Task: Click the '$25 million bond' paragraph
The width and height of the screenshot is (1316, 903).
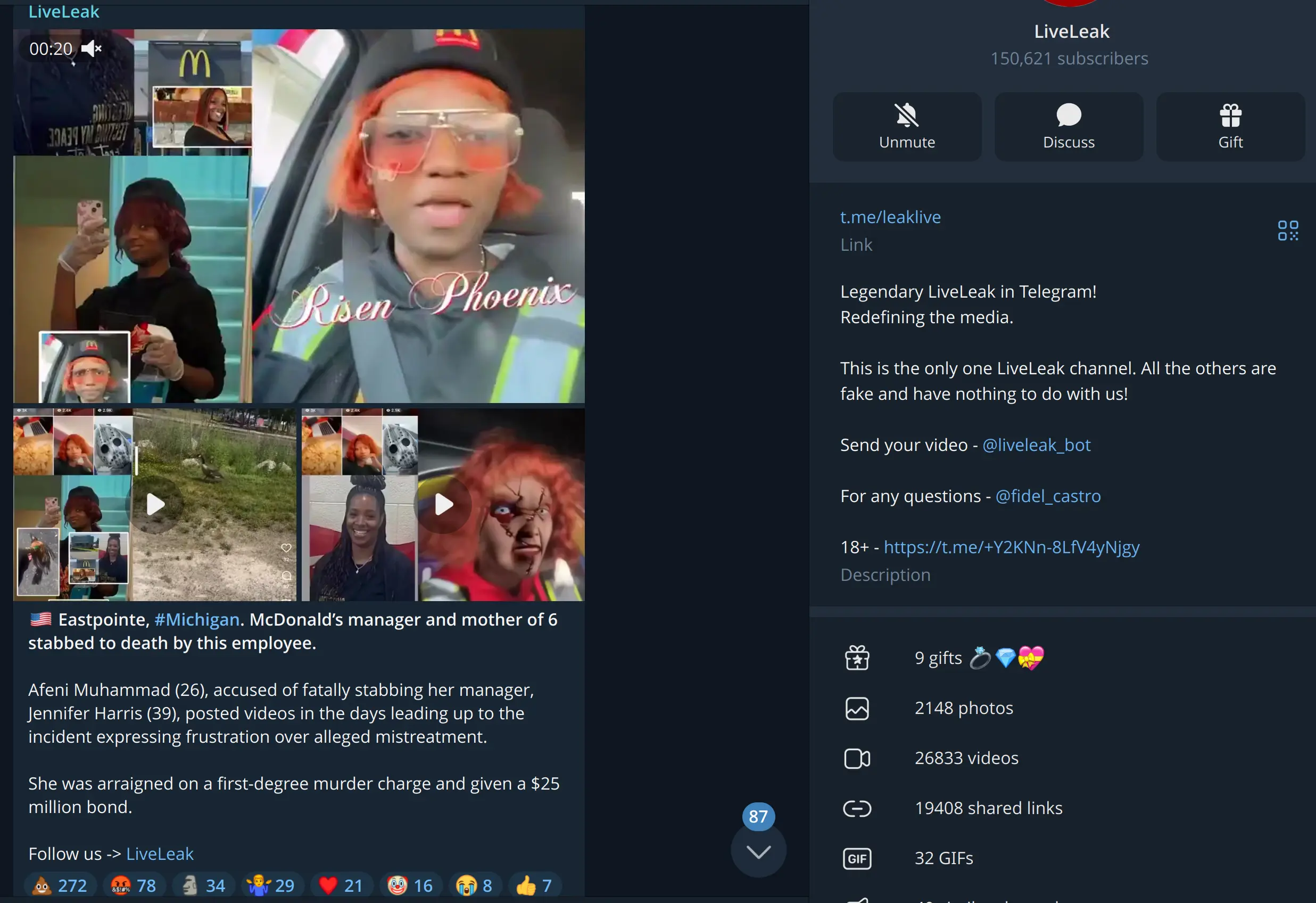Action: pos(294,795)
